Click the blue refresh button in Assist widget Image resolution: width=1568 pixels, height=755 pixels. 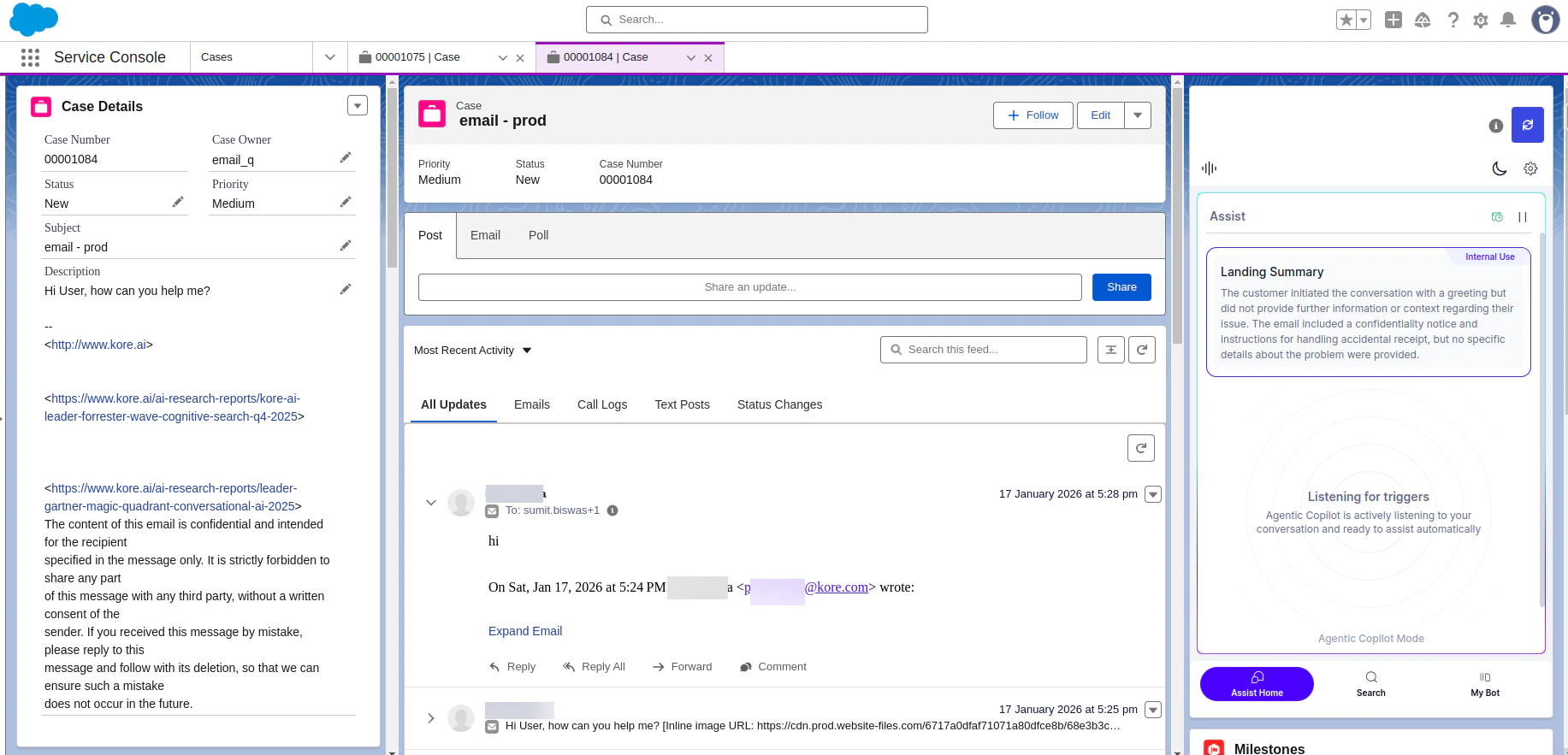[1528, 125]
